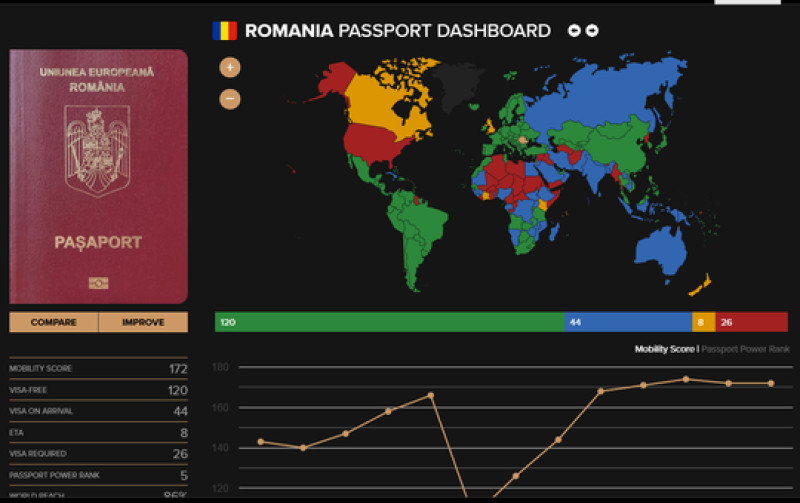Click the Romanian passport cover image

click(98, 176)
